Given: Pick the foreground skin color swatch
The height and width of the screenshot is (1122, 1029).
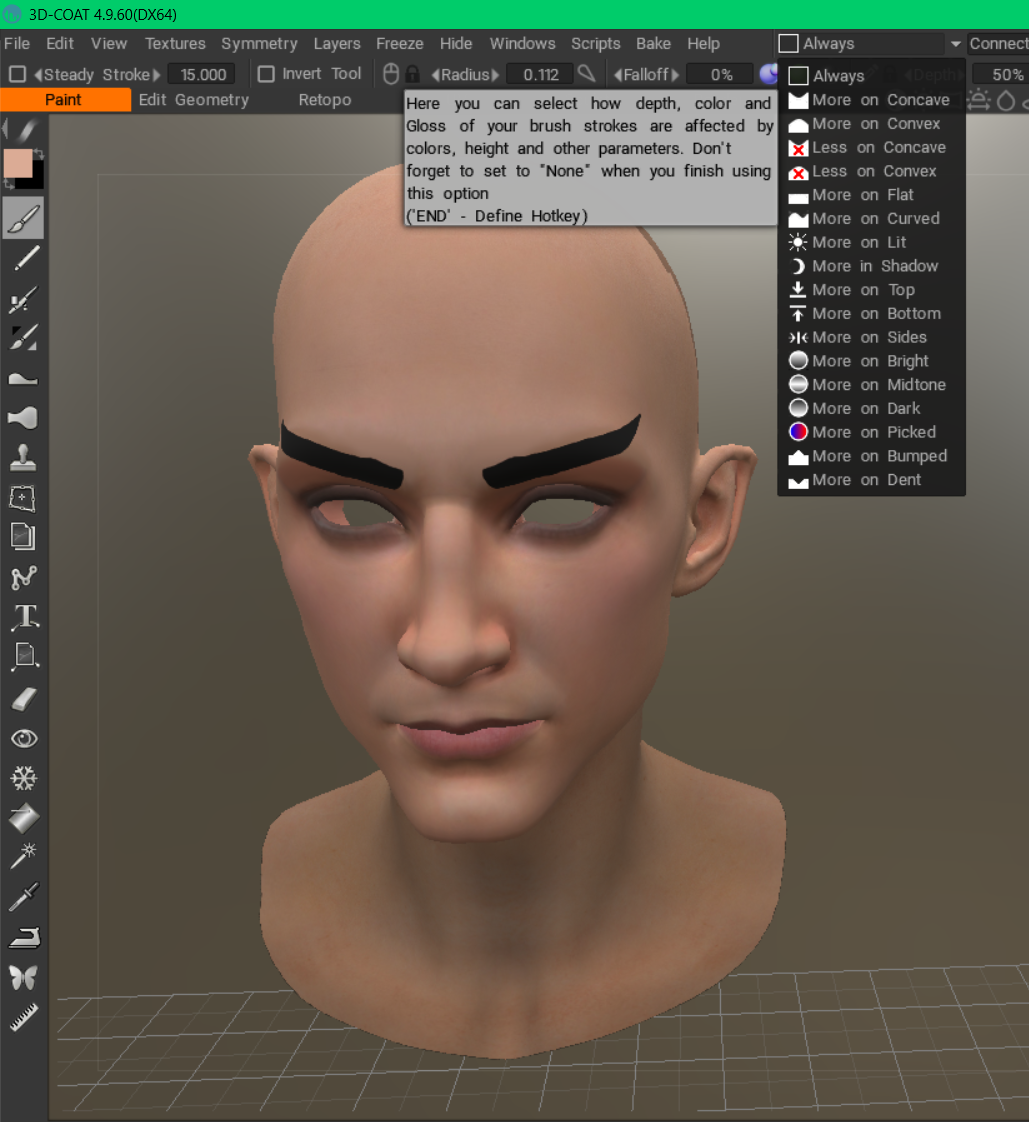Looking at the screenshot, I should pos(17,163).
